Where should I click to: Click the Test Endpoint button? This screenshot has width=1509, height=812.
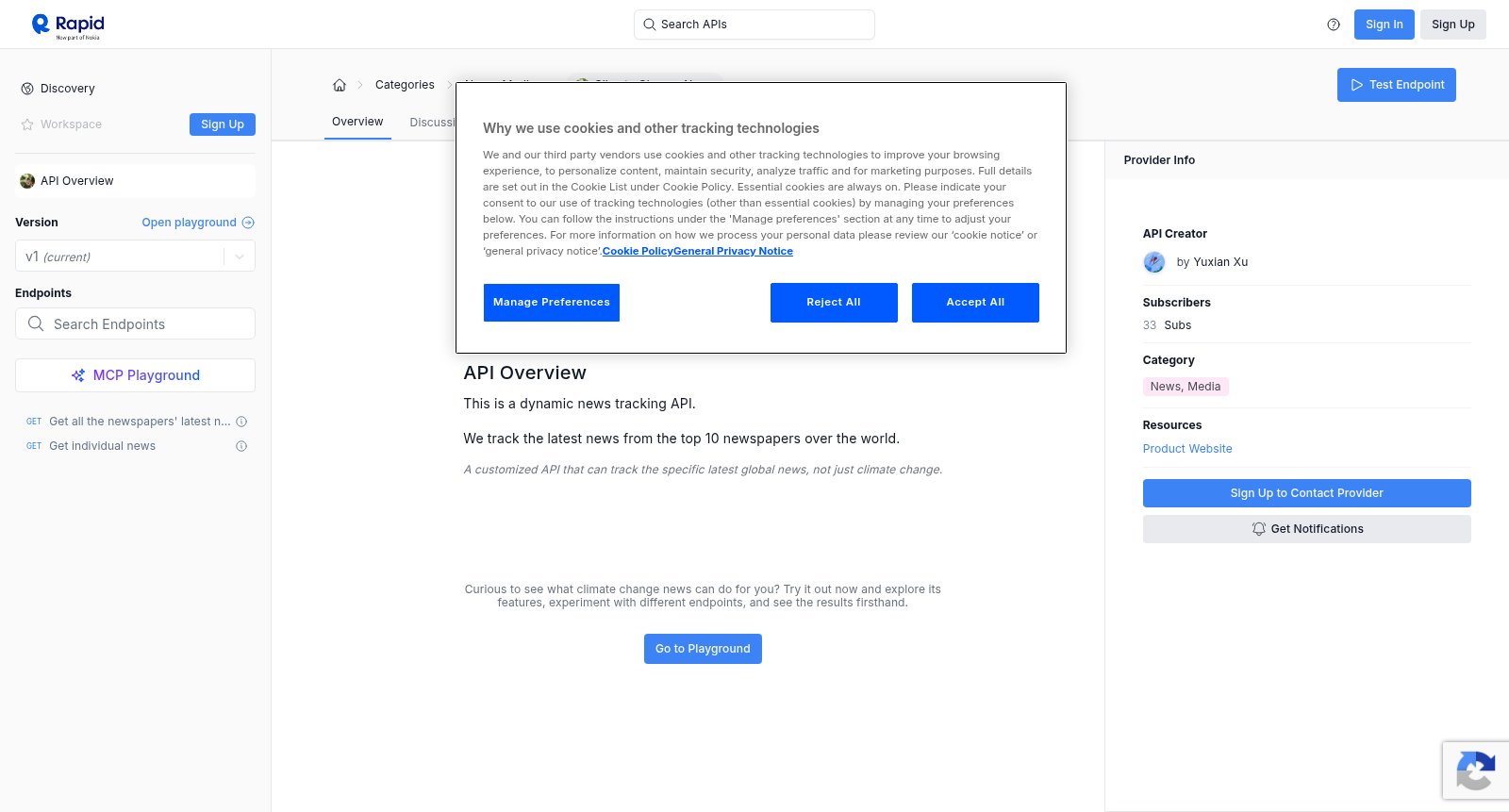click(x=1397, y=85)
